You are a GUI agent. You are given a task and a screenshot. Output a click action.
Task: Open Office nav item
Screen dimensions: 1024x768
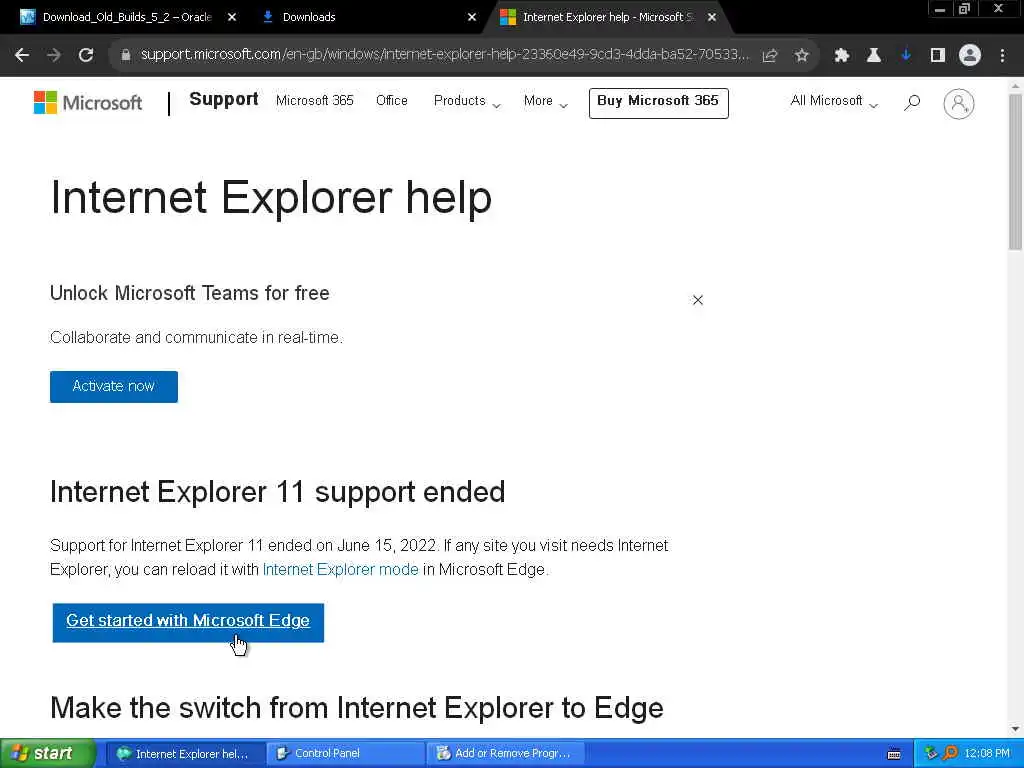(392, 101)
